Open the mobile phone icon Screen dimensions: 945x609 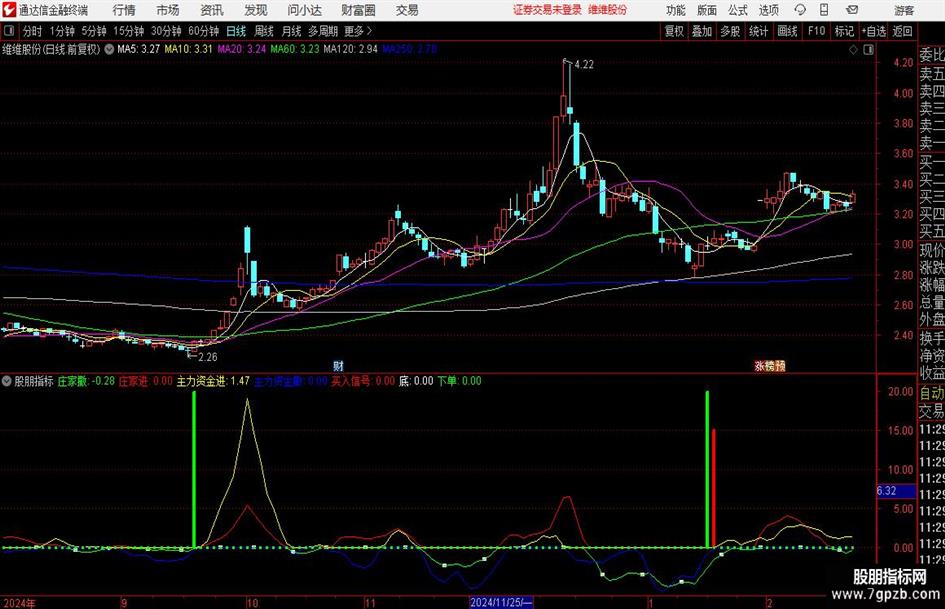pos(824,10)
